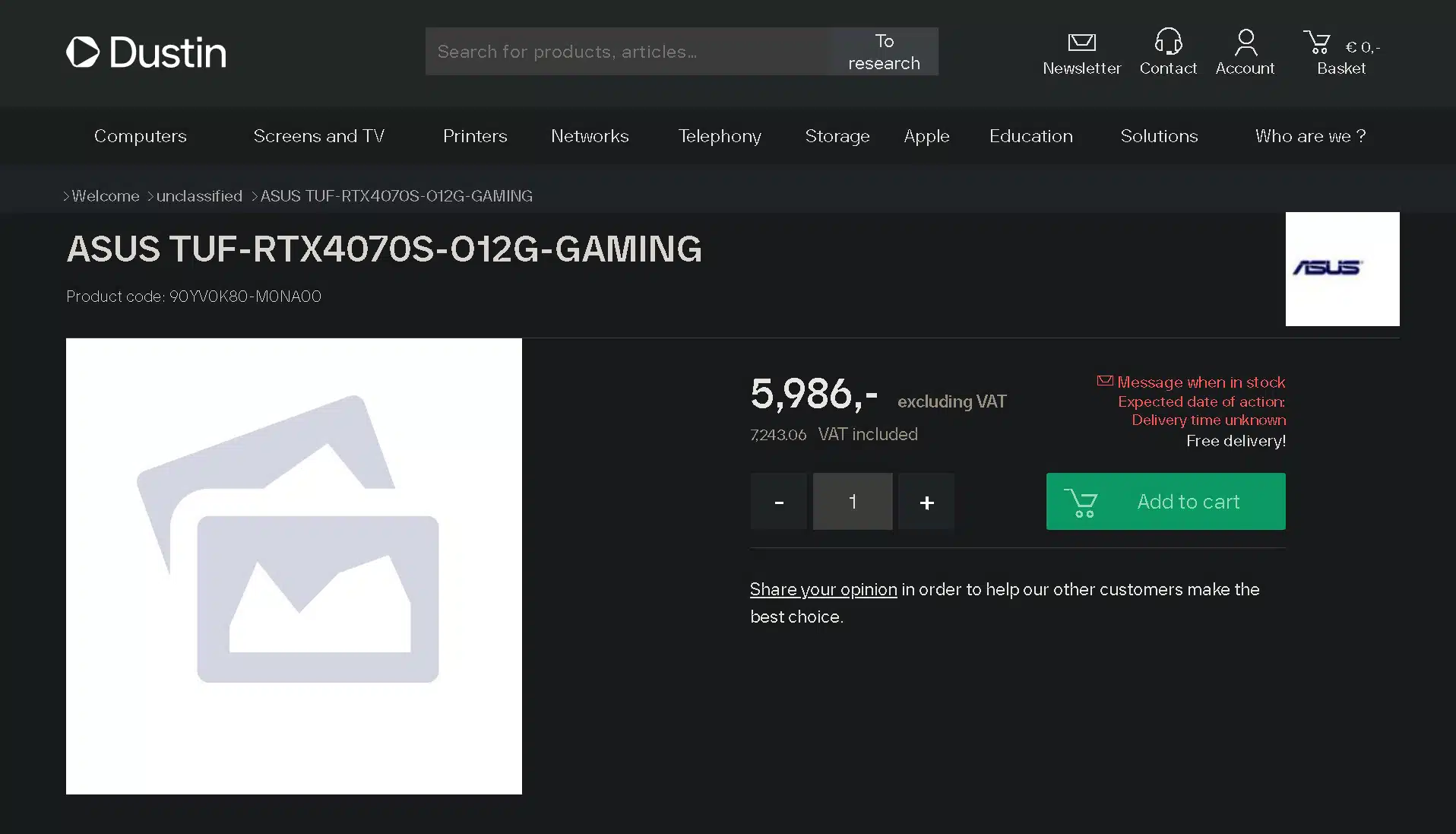Open the Dustin logo homepage link
The image size is (1456, 834).
[x=146, y=52]
